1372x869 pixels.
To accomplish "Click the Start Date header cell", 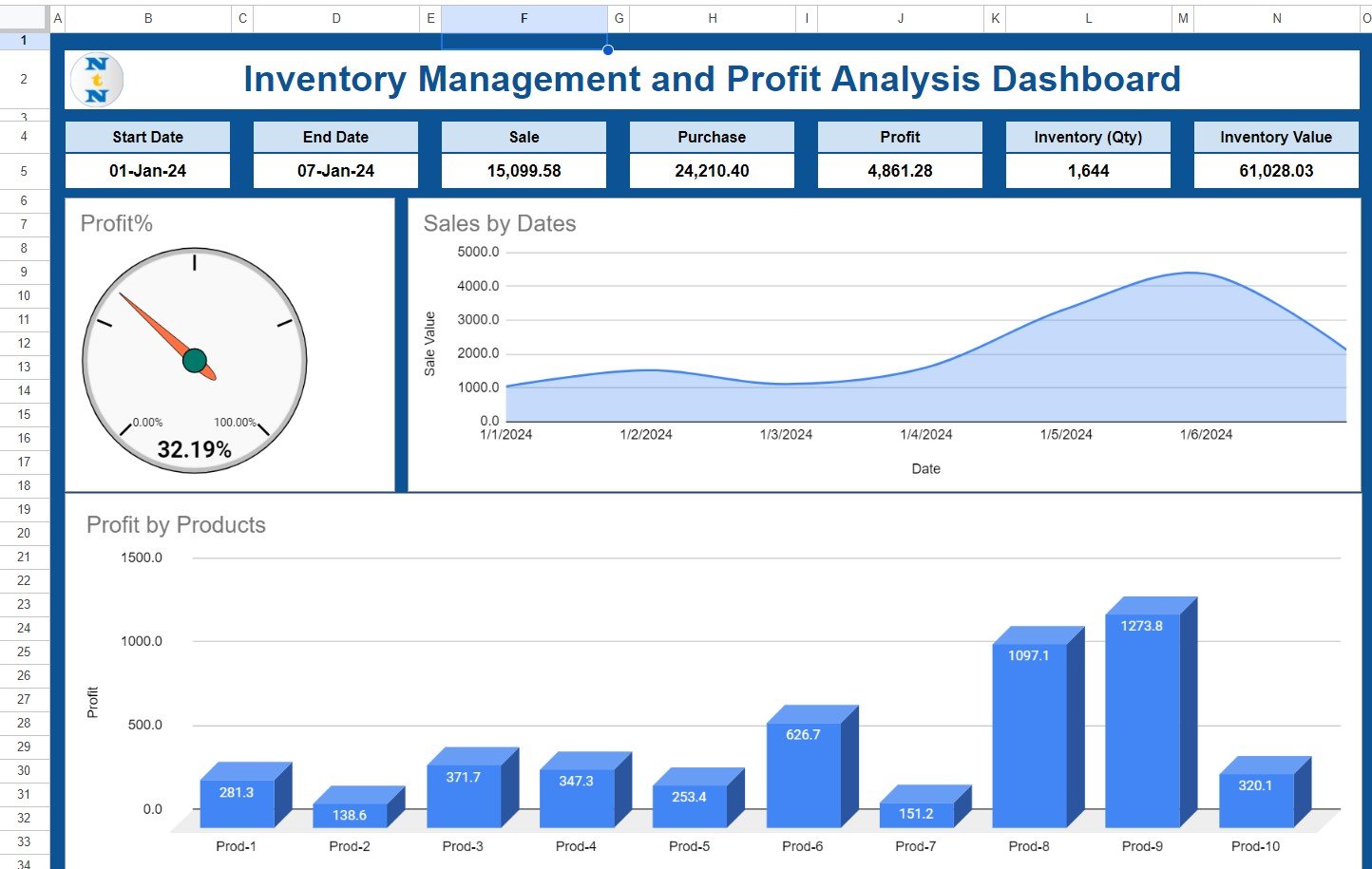I will click(x=147, y=137).
